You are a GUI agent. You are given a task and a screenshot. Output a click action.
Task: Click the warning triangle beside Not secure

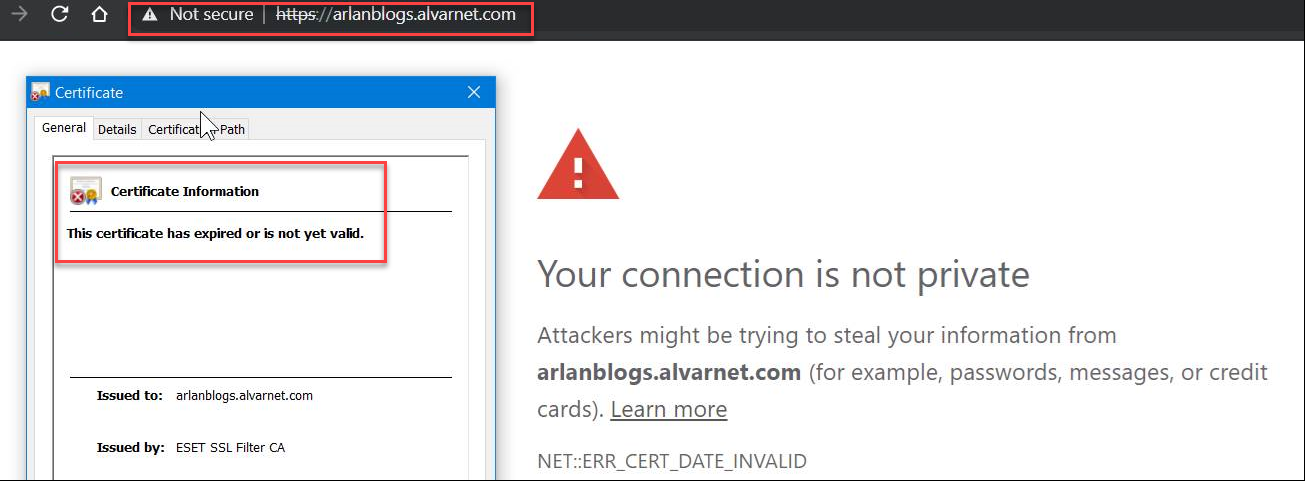(x=149, y=15)
